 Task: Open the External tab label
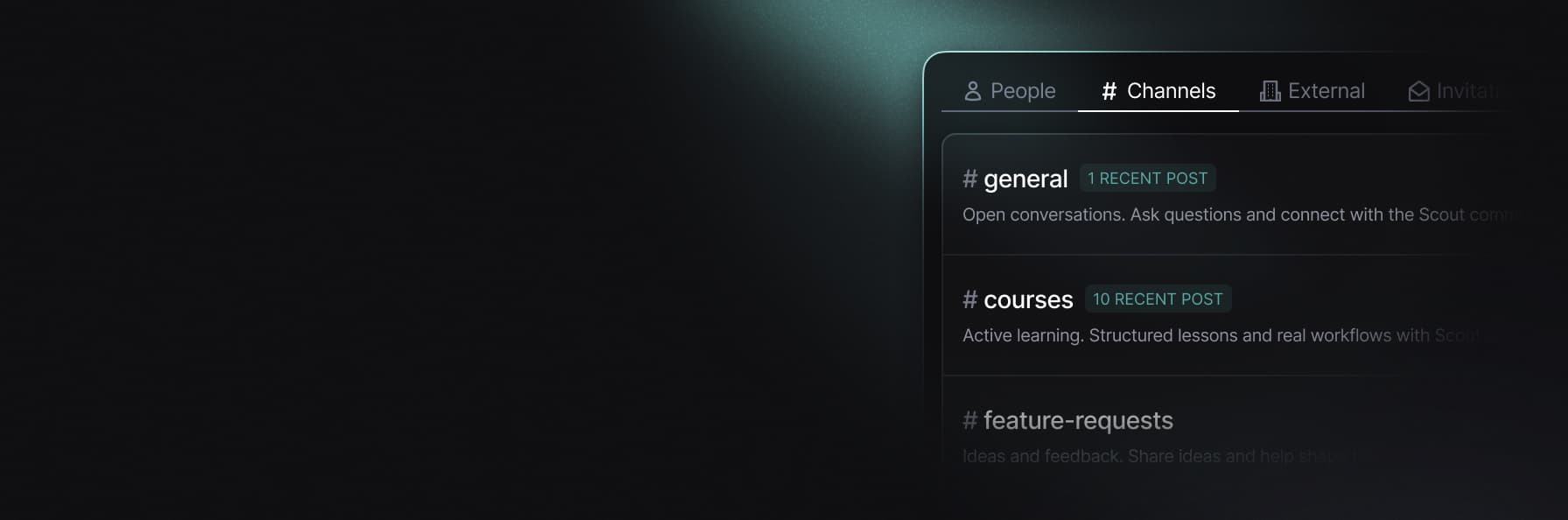coord(1326,91)
